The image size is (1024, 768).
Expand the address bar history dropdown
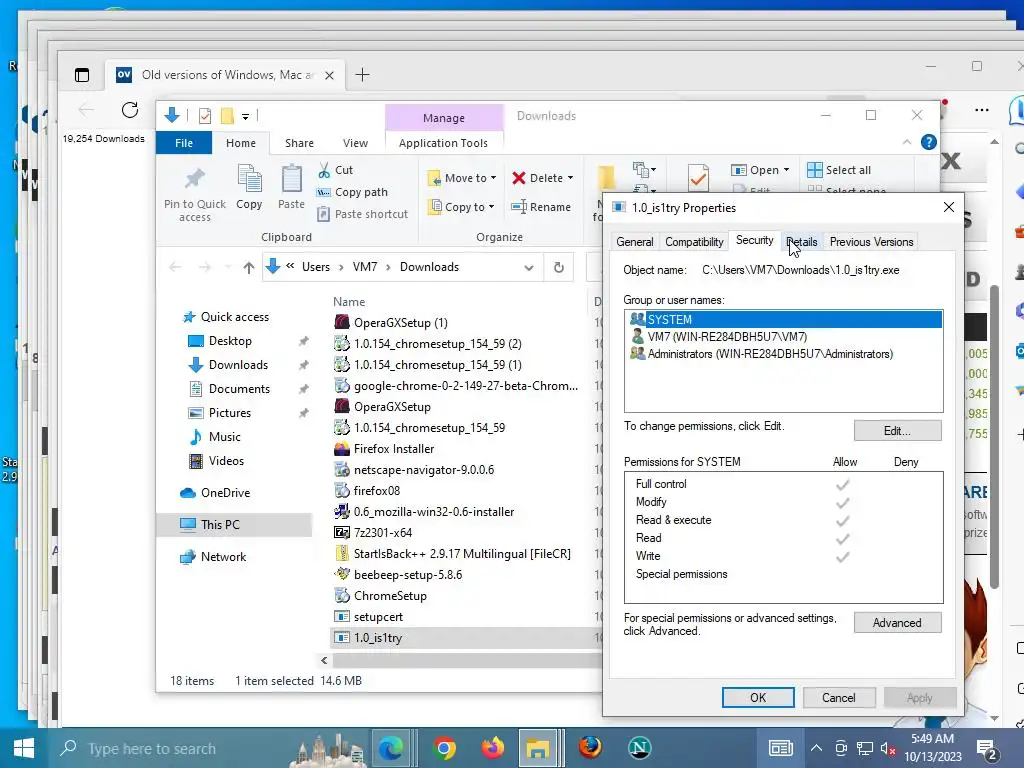(x=529, y=267)
